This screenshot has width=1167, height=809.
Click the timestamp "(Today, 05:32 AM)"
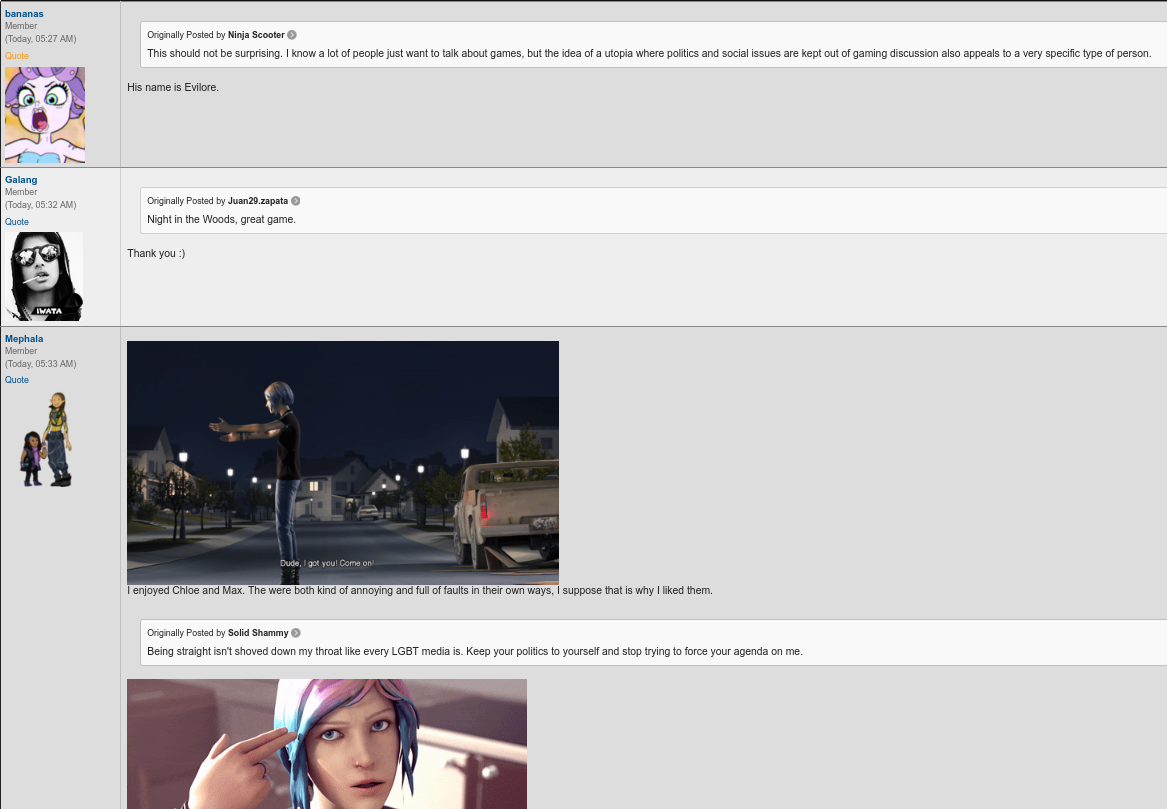coord(40,205)
